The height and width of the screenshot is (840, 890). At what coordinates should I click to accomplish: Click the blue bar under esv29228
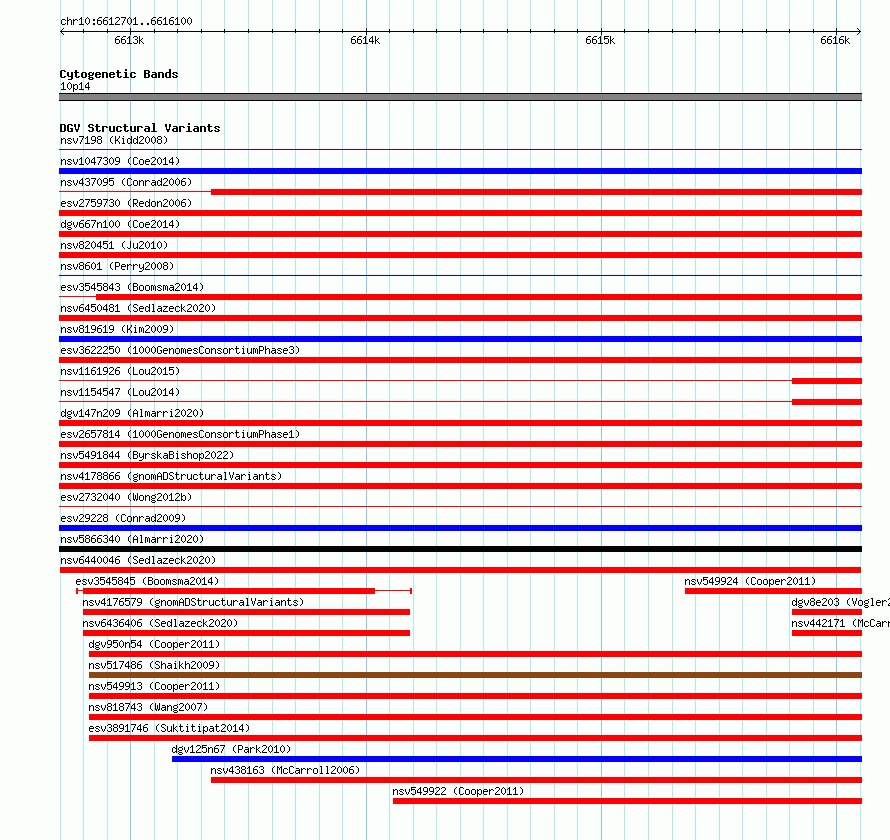click(460, 528)
